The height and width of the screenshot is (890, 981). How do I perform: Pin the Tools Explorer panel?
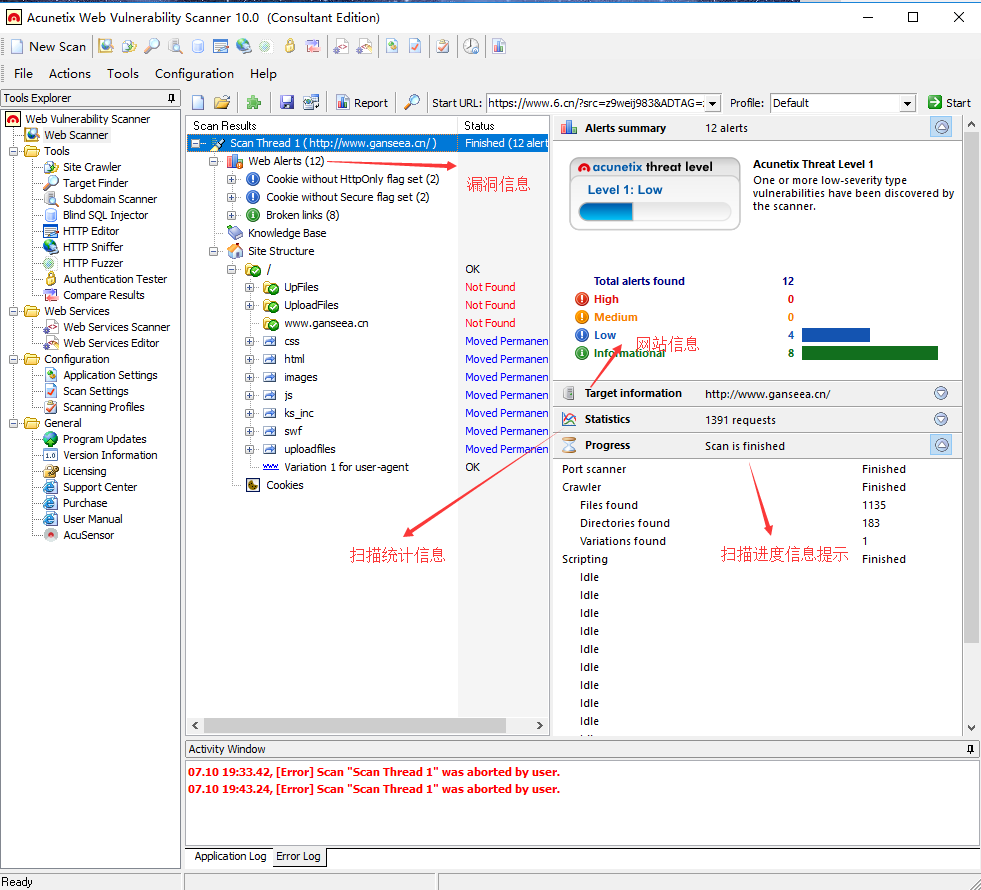[171, 98]
